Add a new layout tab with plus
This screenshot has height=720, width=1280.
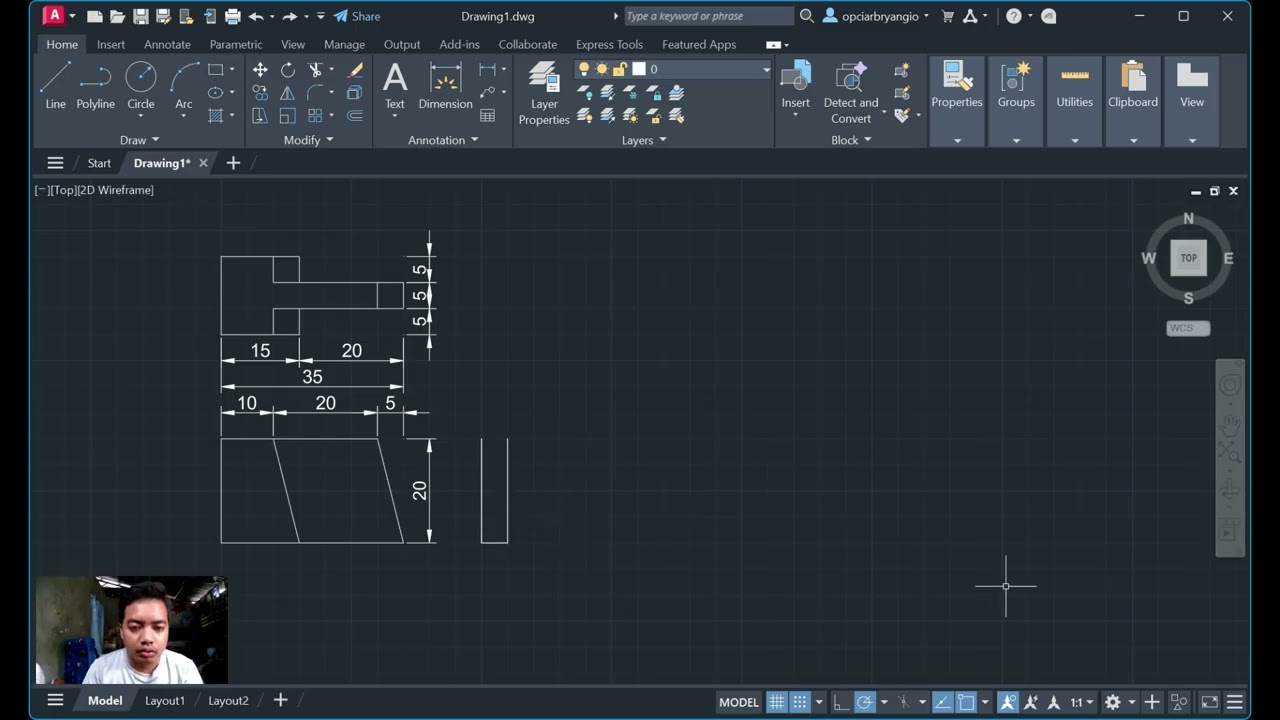point(280,701)
